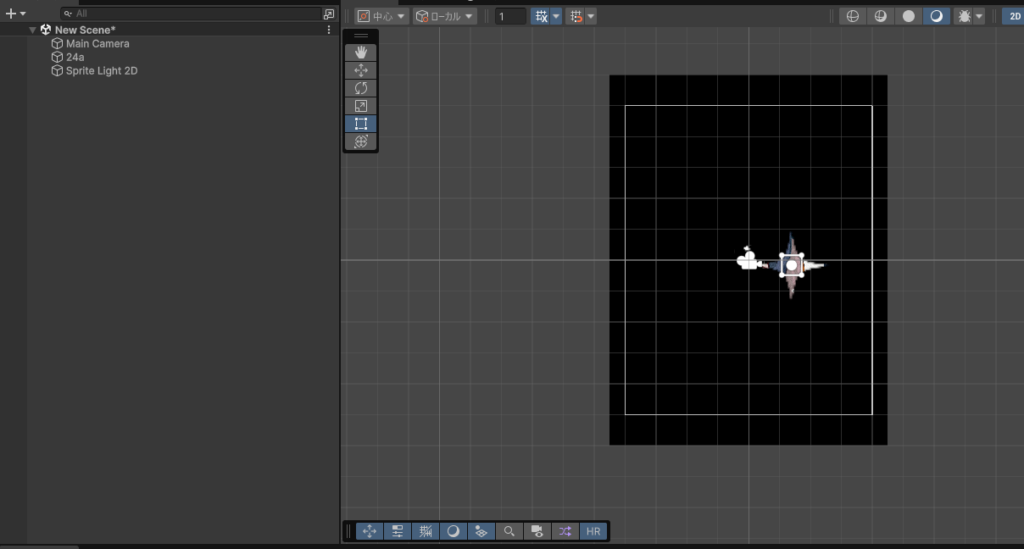The width and height of the screenshot is (1024, 549).
Task: Collapse the New Scene hierarchy tree
Action: (x=33, y=30)
